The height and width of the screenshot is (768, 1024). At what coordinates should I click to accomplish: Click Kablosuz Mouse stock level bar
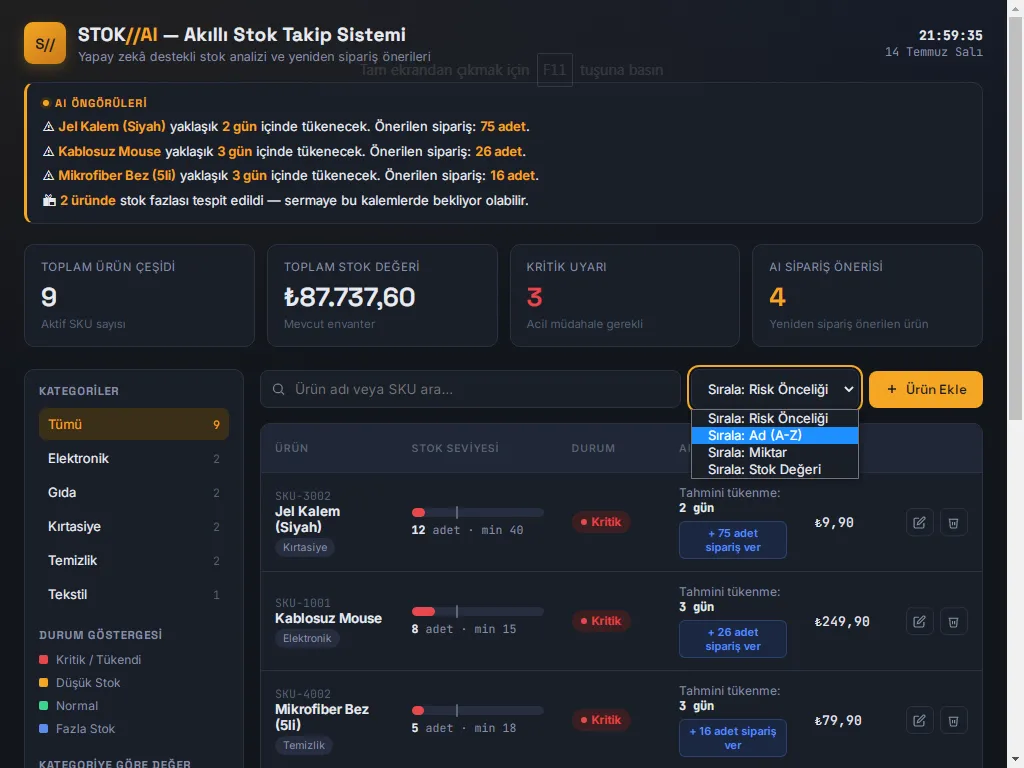tap(477, 612)
